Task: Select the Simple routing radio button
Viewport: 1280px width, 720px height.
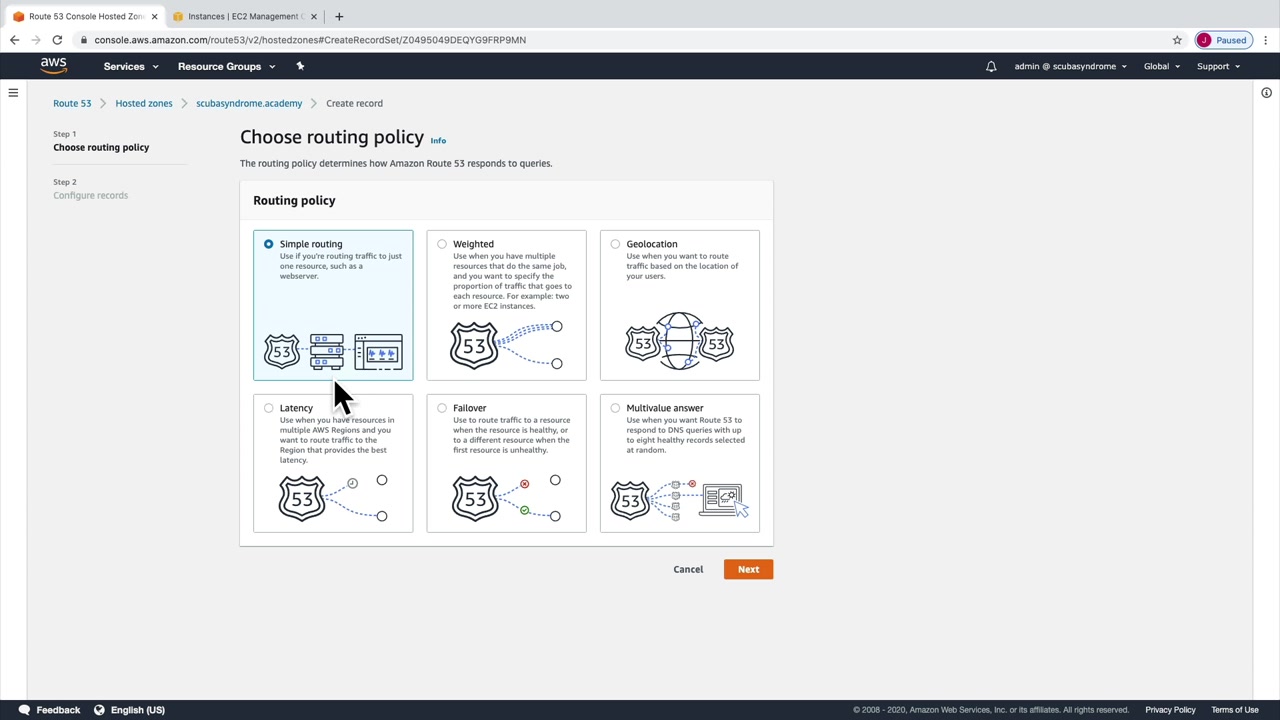Action: pos(268,244)
